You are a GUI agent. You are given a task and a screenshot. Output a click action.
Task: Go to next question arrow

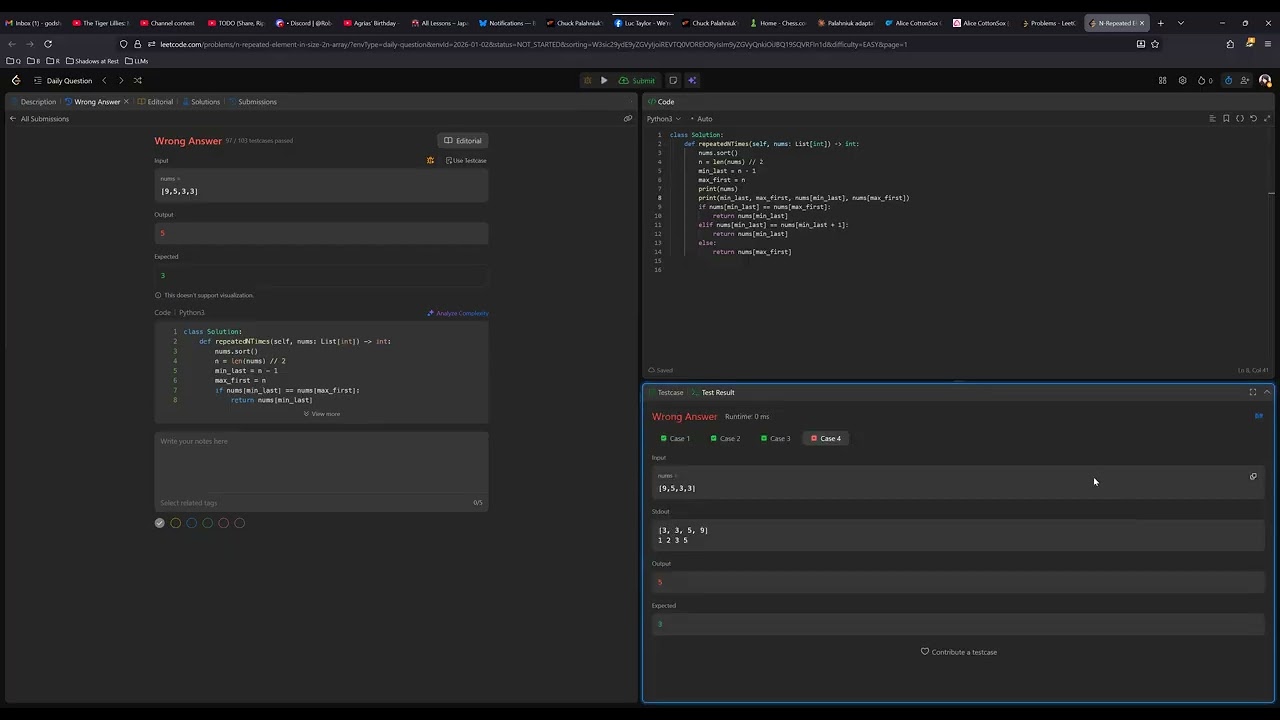121,81
